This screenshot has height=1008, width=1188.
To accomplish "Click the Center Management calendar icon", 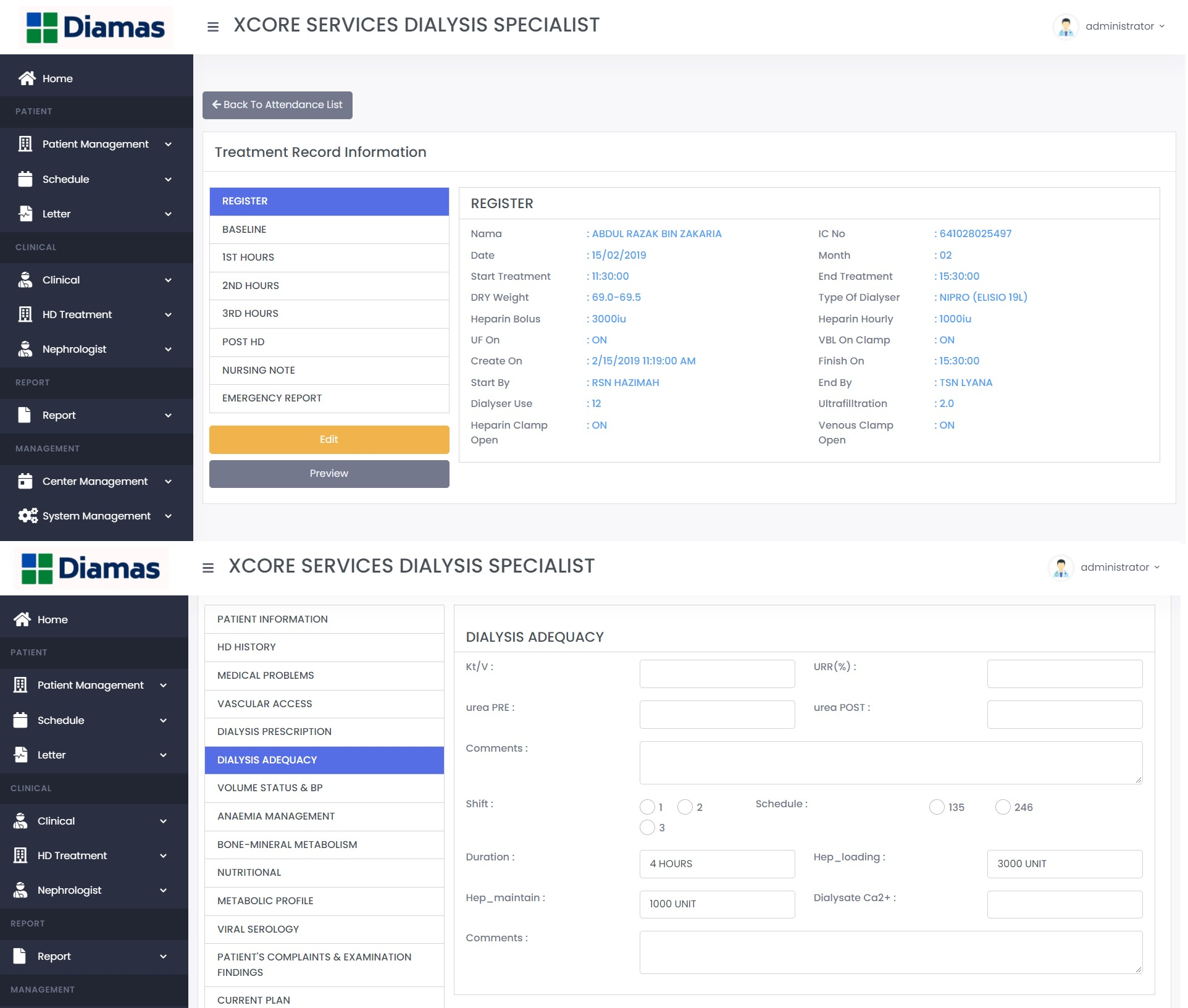I will pyautogui.click(x=25, y=481).
